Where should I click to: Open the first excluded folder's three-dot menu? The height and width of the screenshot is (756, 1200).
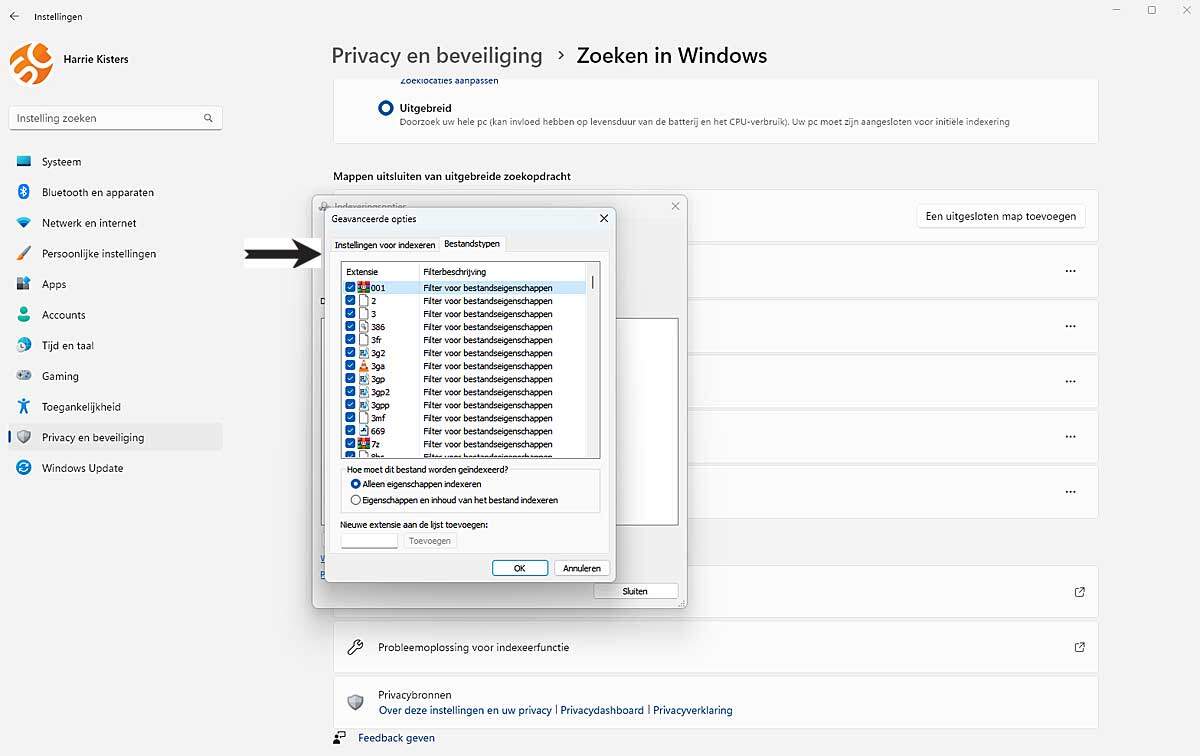tap(1070, 271)
